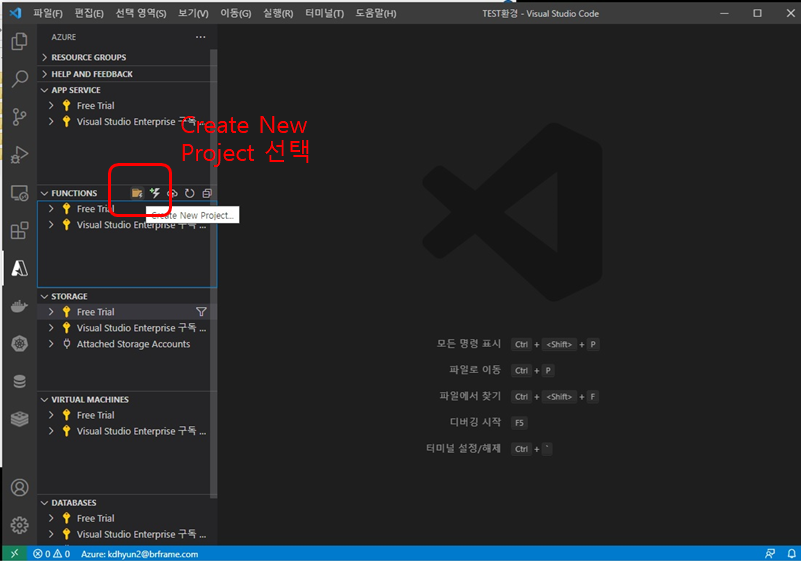Click the remote window indicator in status bar

[14, 553]
